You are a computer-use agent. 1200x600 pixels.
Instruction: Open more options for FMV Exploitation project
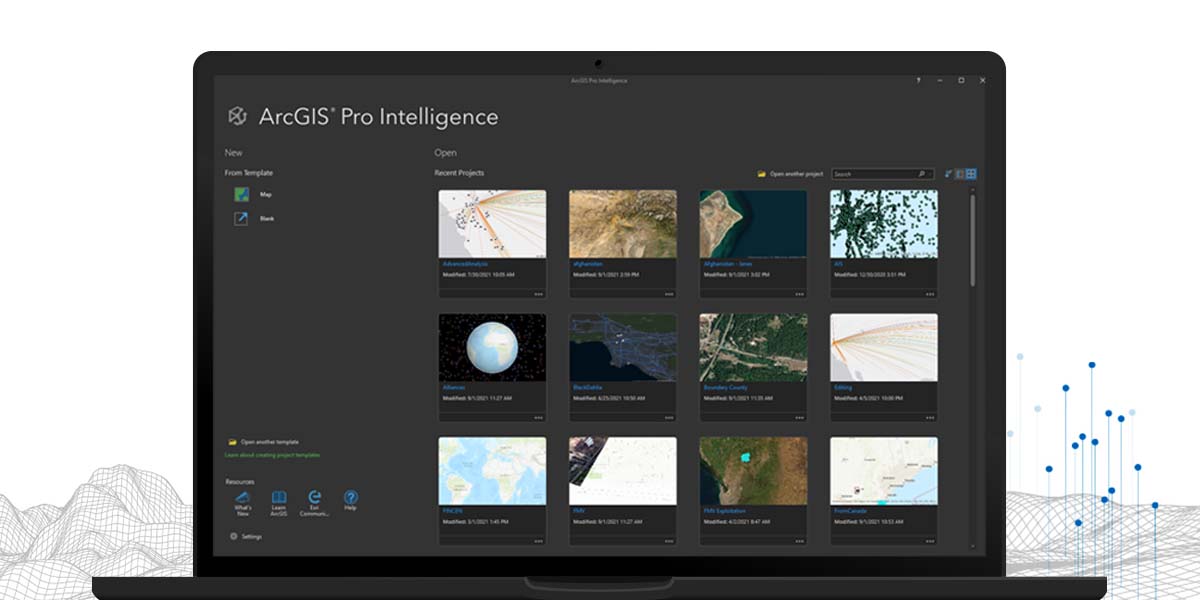(800, 541)
